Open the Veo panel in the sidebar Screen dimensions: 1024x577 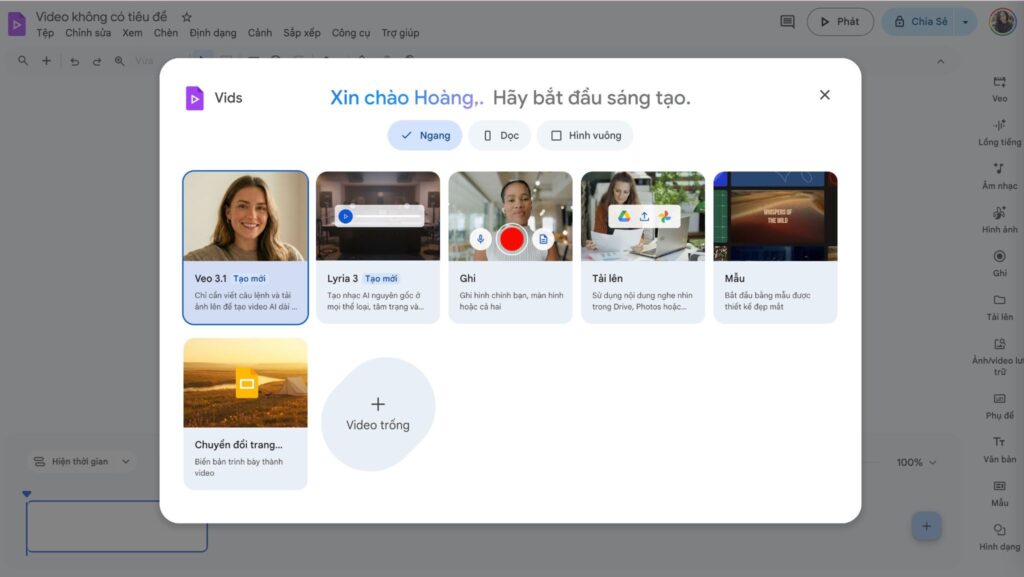point(999,89)
